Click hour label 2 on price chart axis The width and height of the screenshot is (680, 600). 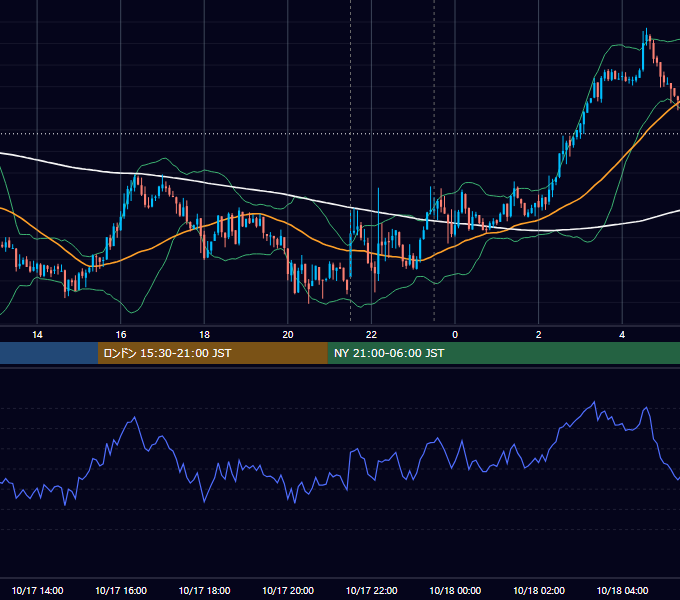pos(539,335)
